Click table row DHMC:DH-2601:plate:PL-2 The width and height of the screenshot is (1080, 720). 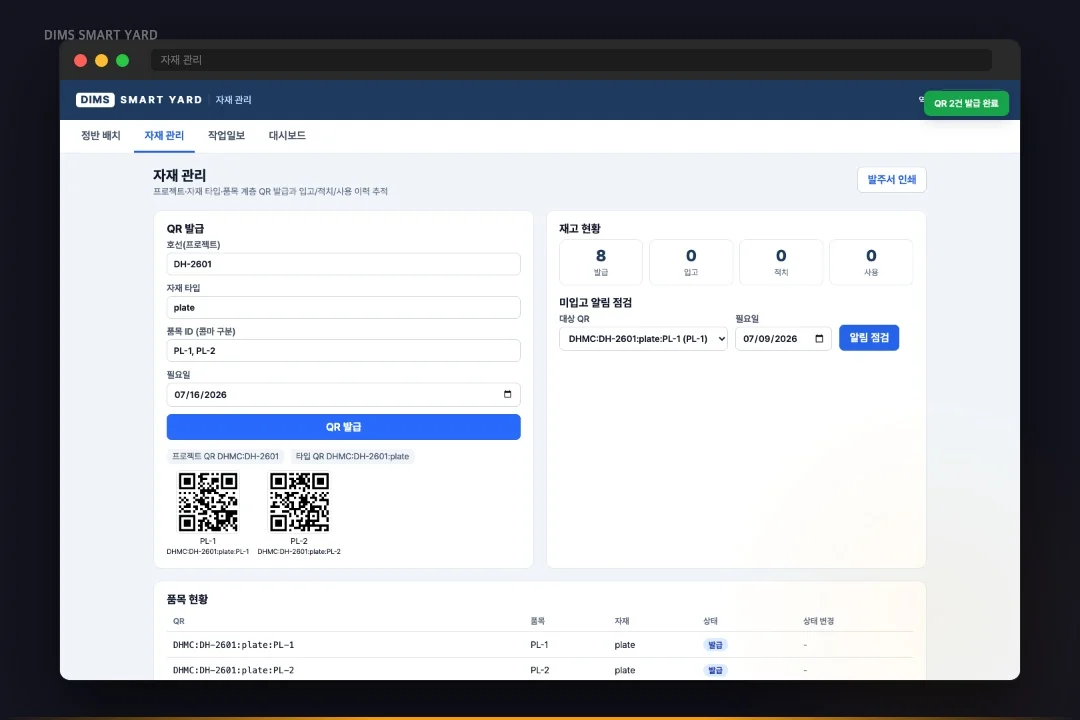point(540,670)
